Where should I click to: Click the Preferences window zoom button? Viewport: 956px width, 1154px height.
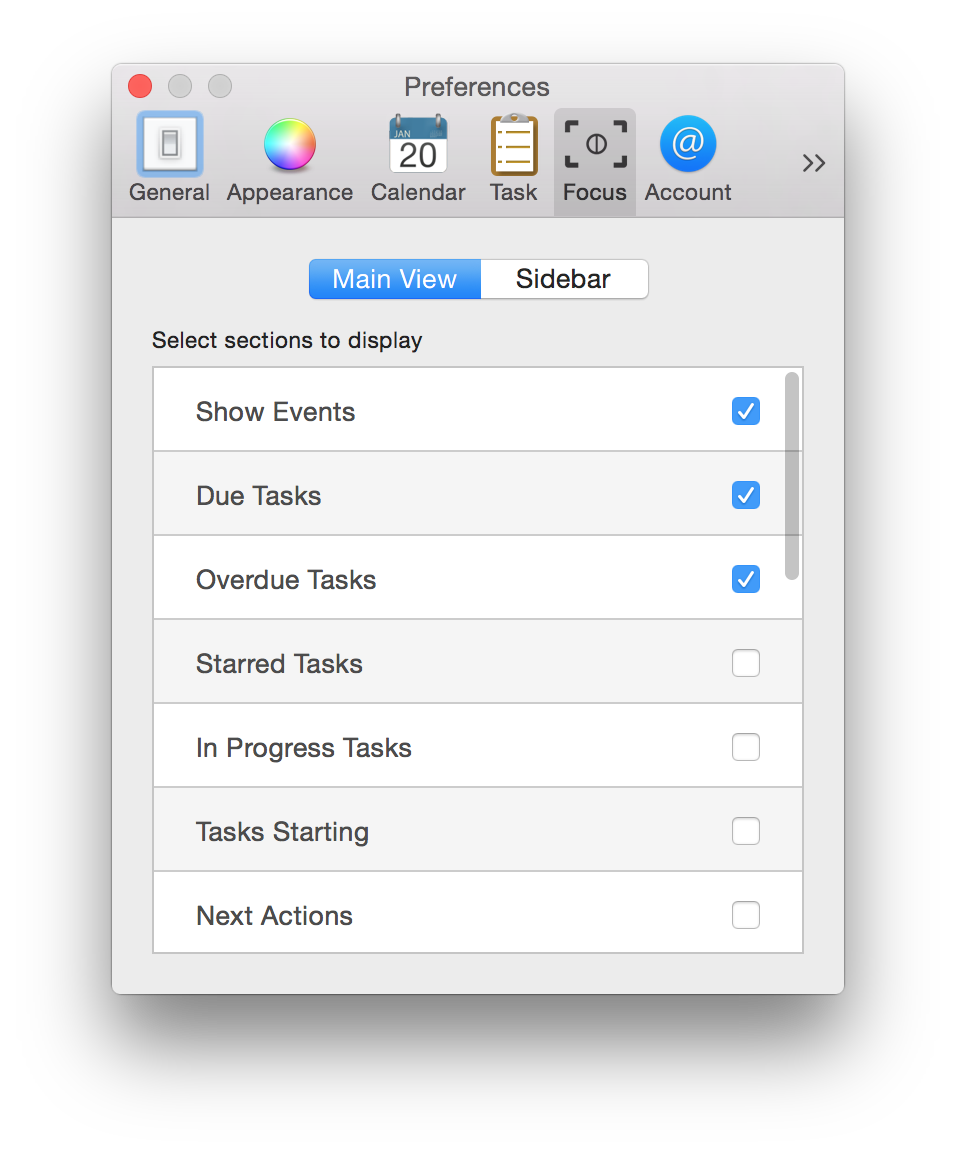click(x=220, y=87)
